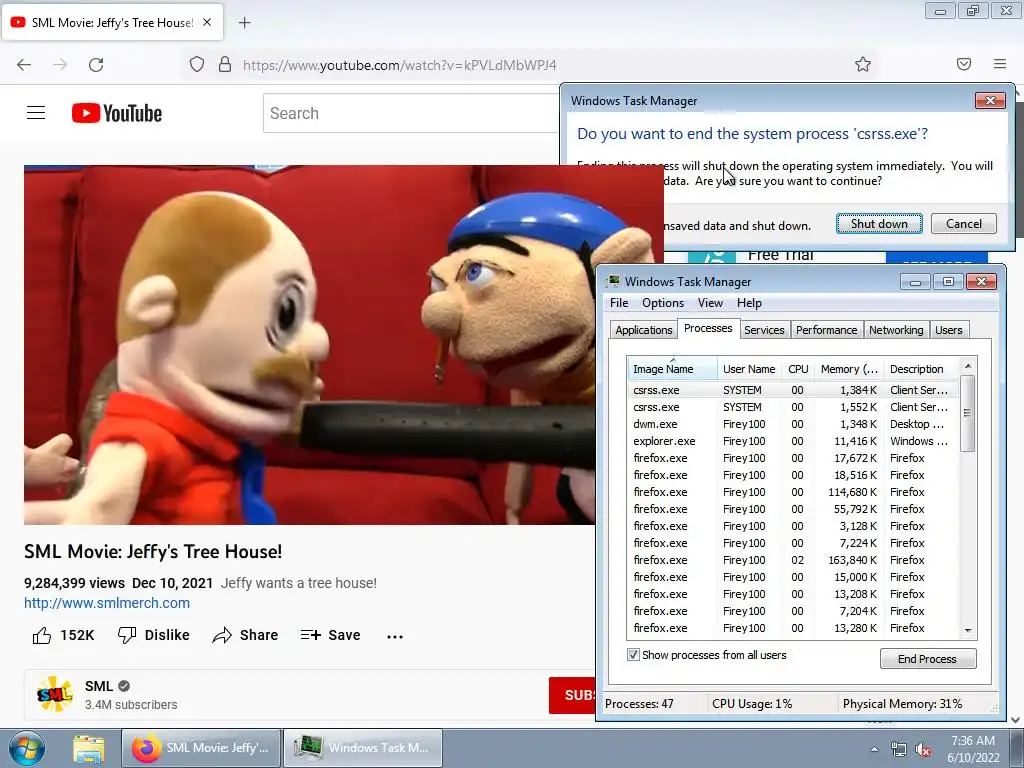This screenshot has width=1024, height=768.
Task: Go to the YouTube home logo
Action: pyautogui.click(x=117, y=113)
